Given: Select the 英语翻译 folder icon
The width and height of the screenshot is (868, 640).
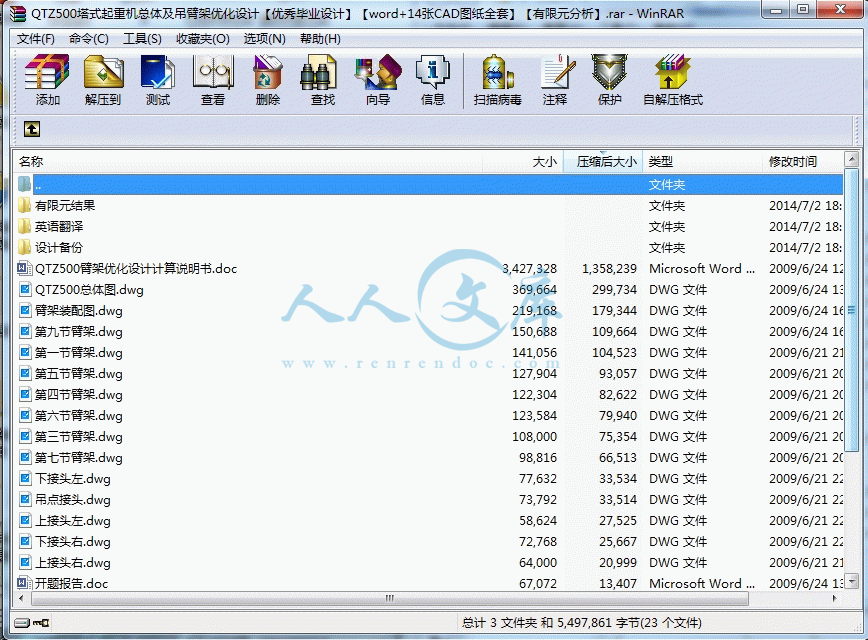Looking at the screenshot, I should 24,226.
